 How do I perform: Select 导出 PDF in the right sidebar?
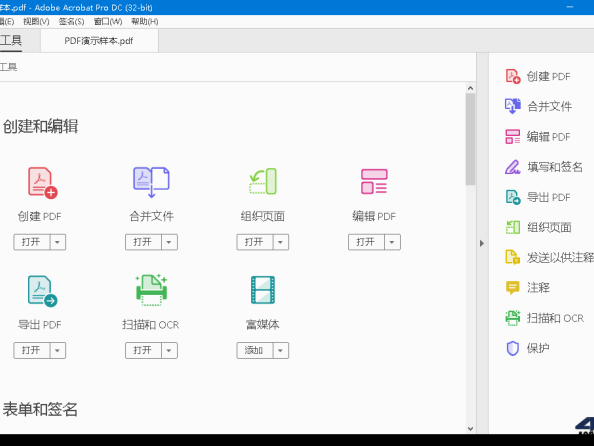[538, 197]
